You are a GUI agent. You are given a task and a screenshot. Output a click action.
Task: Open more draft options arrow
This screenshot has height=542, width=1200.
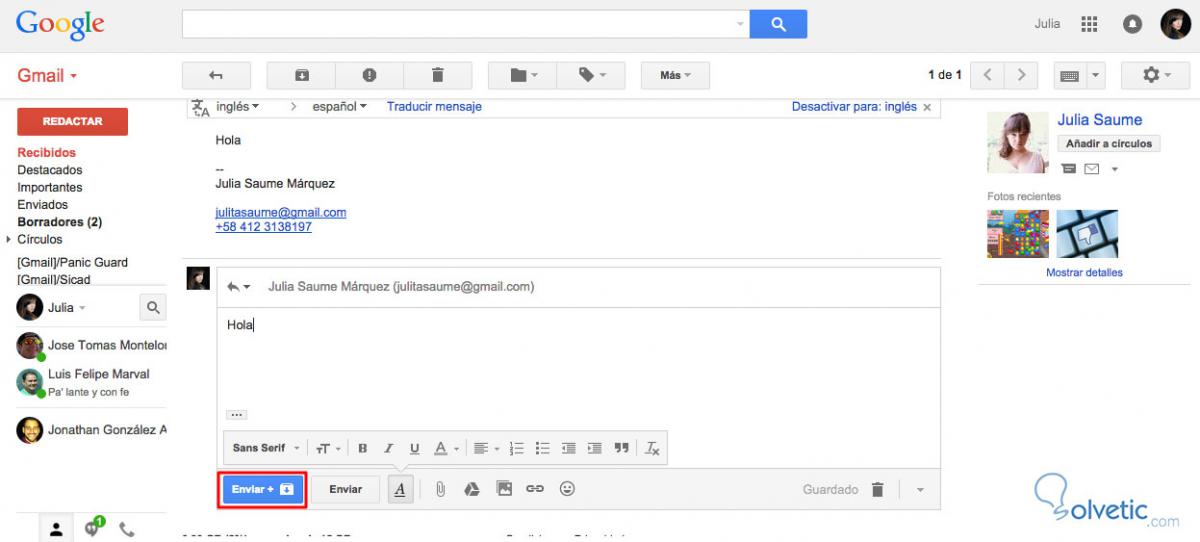[920, 490]
